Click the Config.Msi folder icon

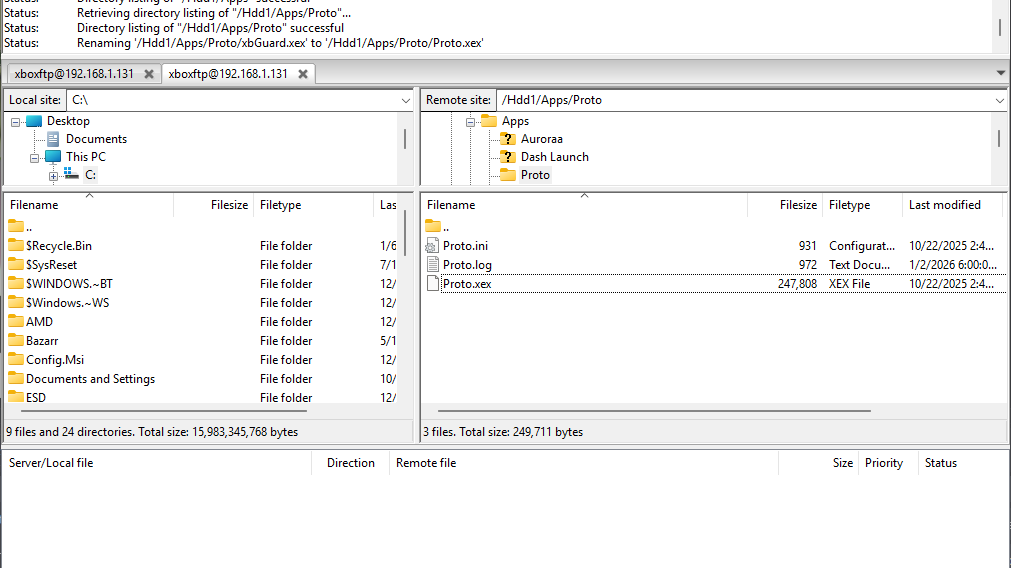[x=16, y=360]
